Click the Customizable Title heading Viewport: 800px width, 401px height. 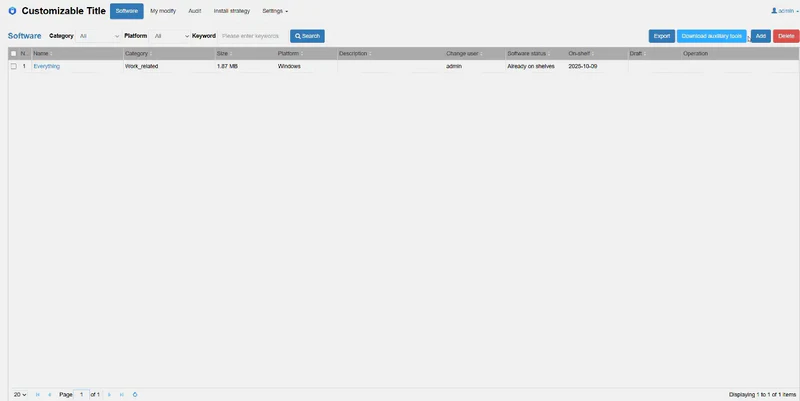[x=64, y=11]
